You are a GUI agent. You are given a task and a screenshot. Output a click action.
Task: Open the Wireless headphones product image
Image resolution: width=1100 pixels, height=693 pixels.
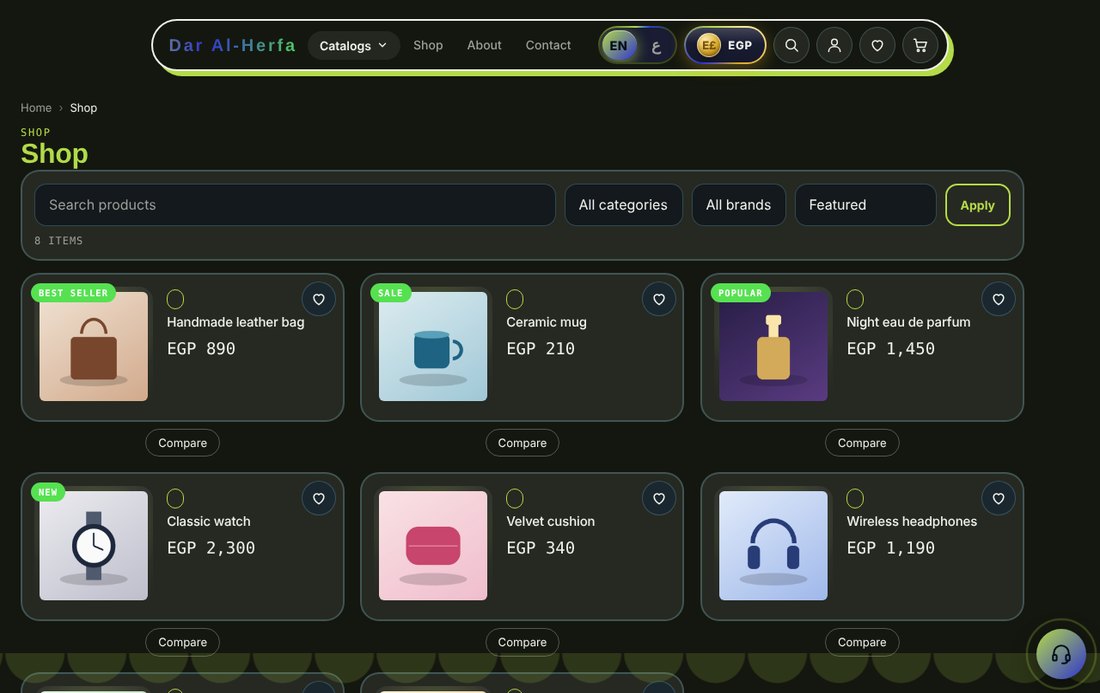point(773,546)
